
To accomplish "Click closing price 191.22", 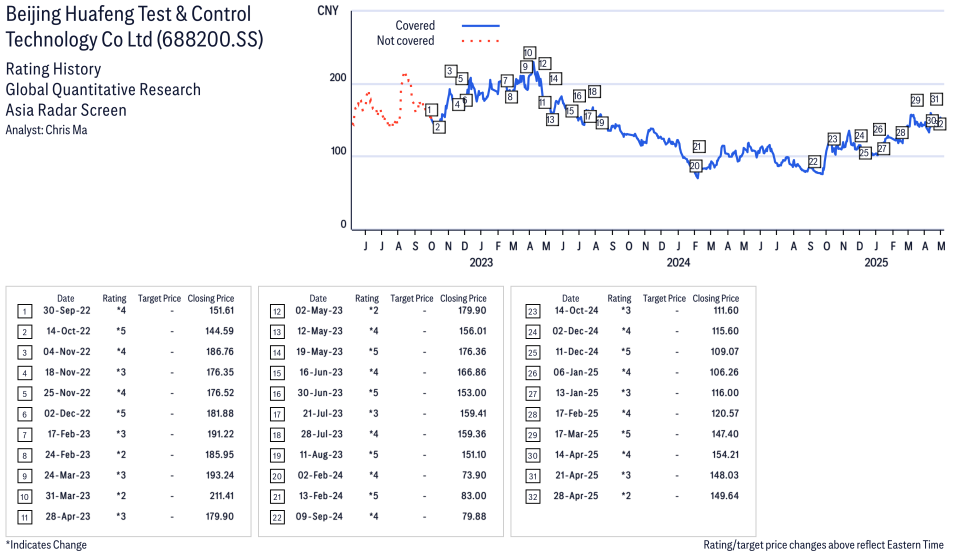I will (x=220, y=434).
